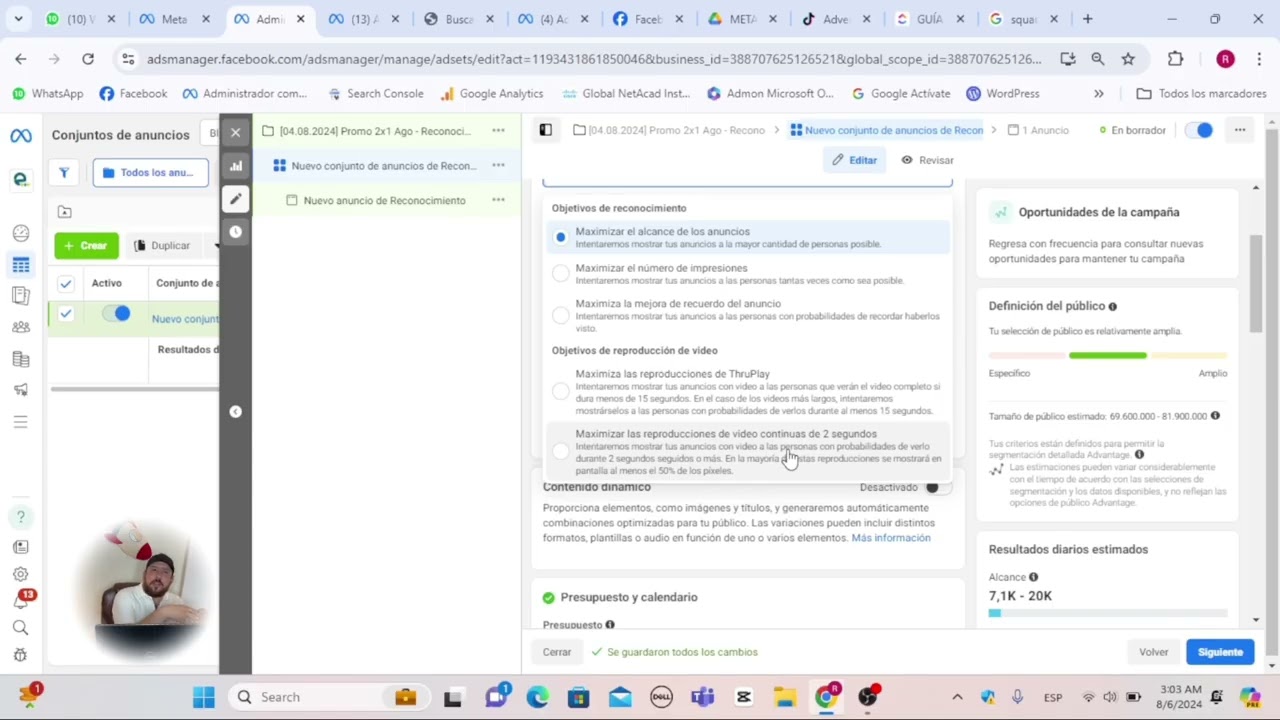Select Maximizar el alcance de los anuncios option
This screenshot has height=720, width=1280.
click(x=746, y=237)
